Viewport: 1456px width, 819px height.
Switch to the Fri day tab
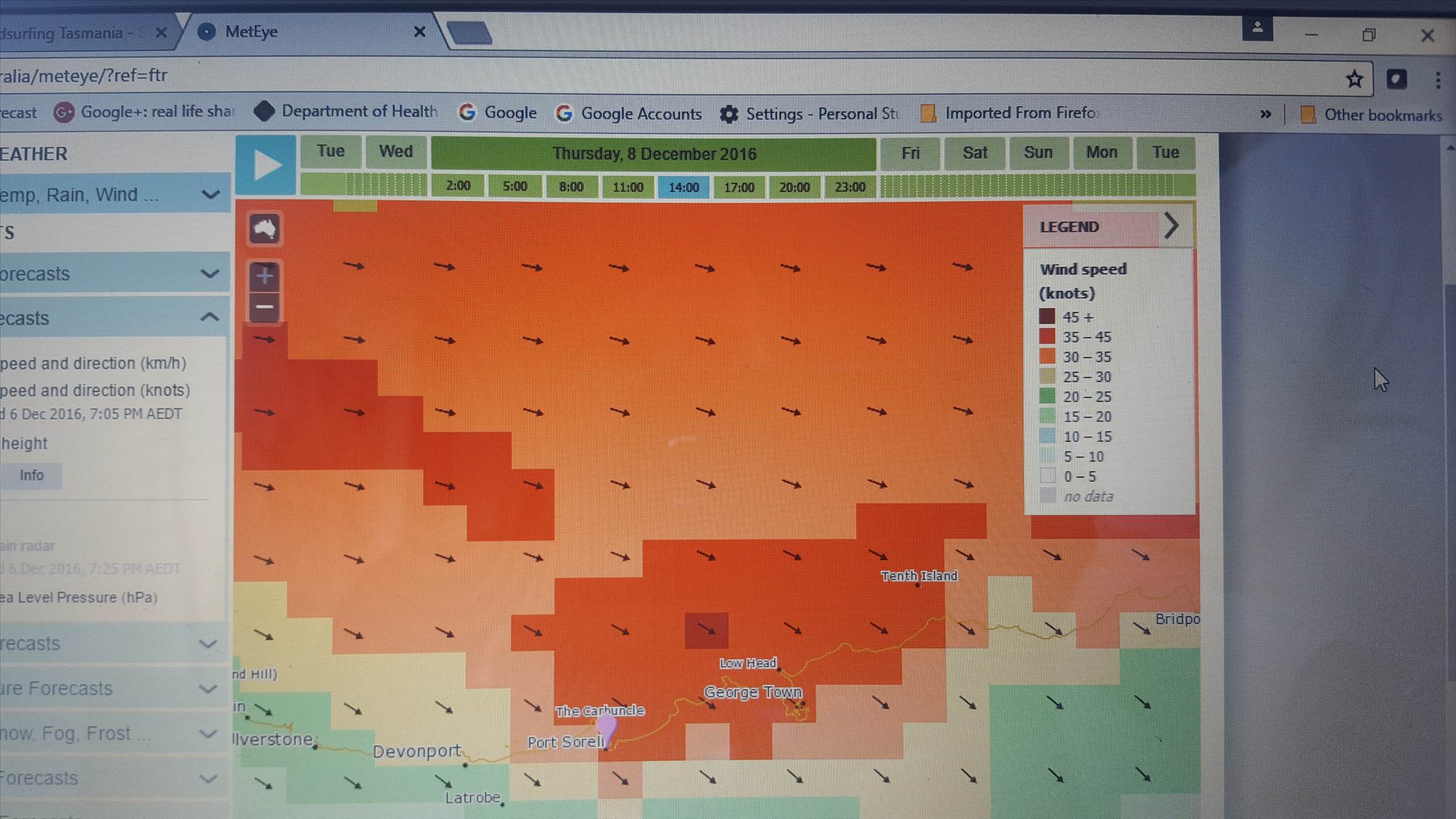[910, 153]
